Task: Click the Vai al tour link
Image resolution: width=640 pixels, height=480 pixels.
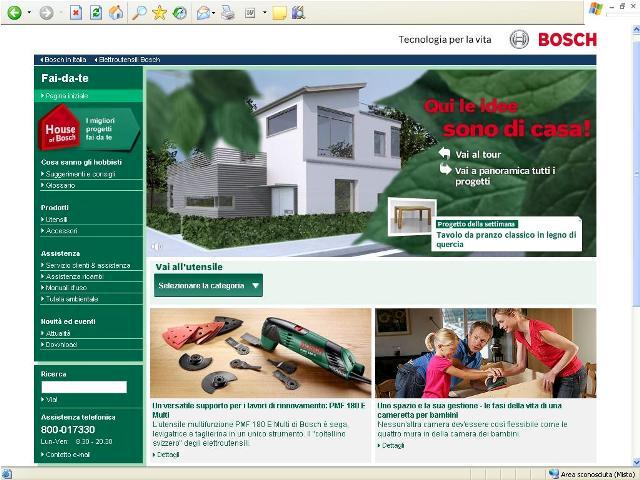Action: (478, 155)
